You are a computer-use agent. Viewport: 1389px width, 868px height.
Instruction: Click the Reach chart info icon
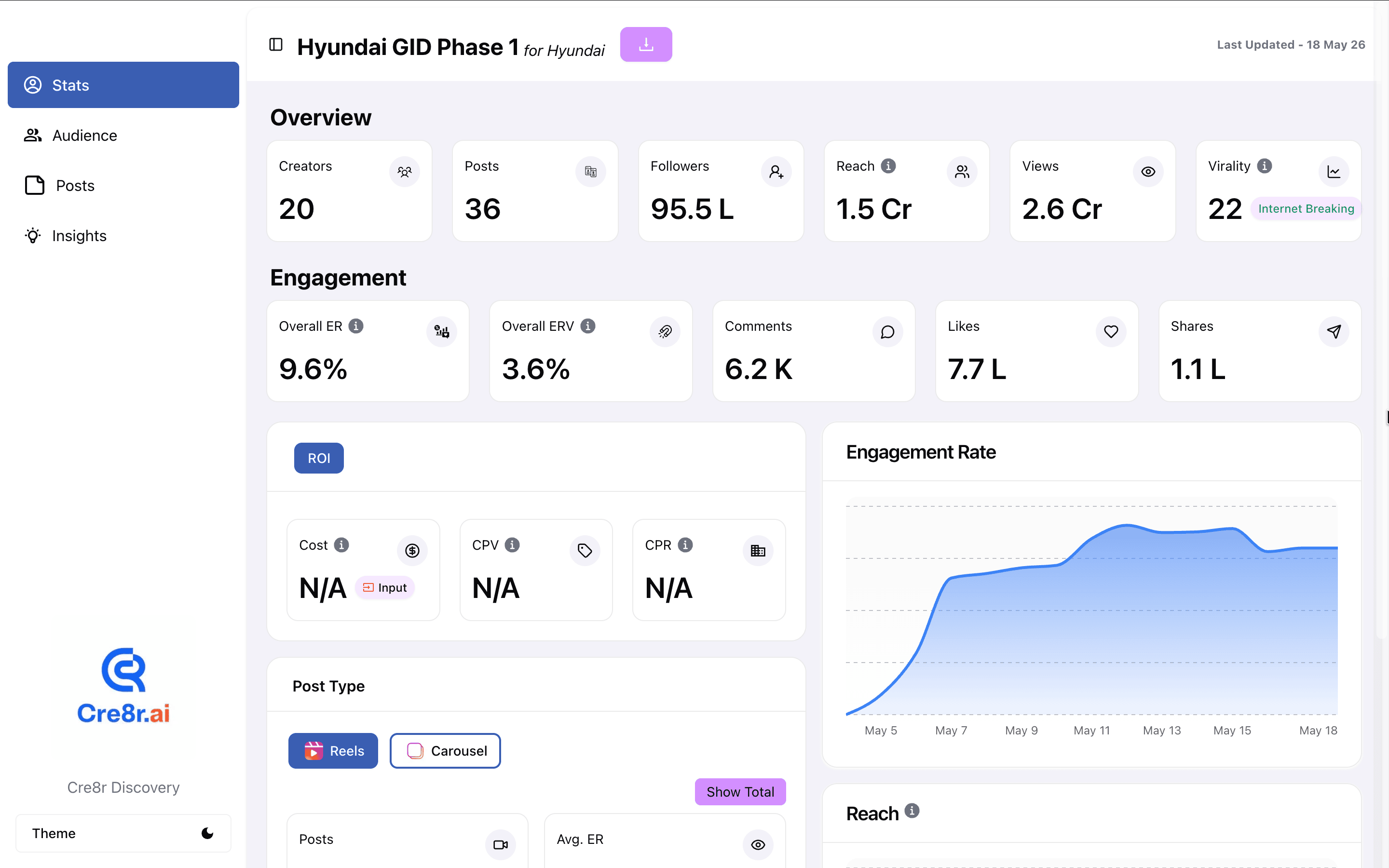(x=912, y=811)
